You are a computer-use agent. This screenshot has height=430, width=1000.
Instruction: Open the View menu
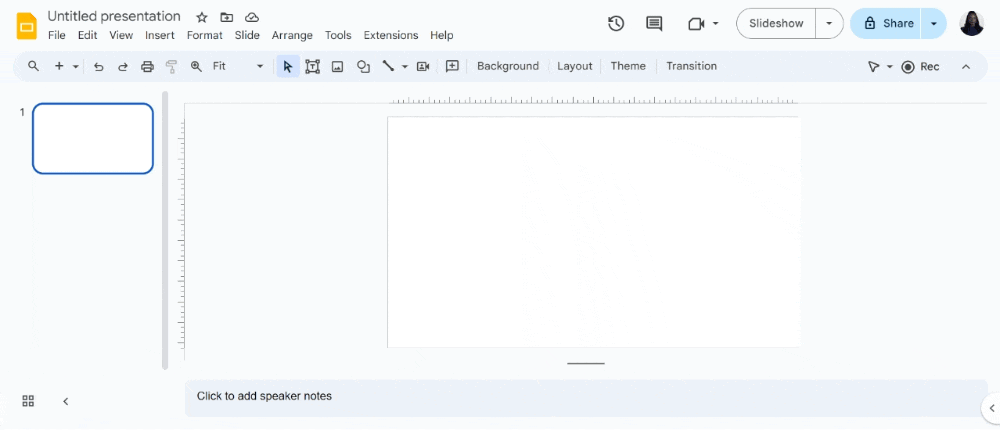click(121, 35)
